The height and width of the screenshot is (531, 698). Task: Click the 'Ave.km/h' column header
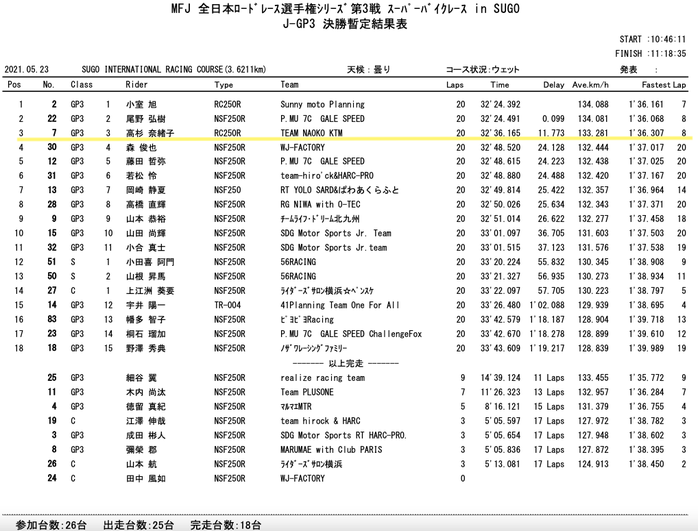(x=590, y=85)
